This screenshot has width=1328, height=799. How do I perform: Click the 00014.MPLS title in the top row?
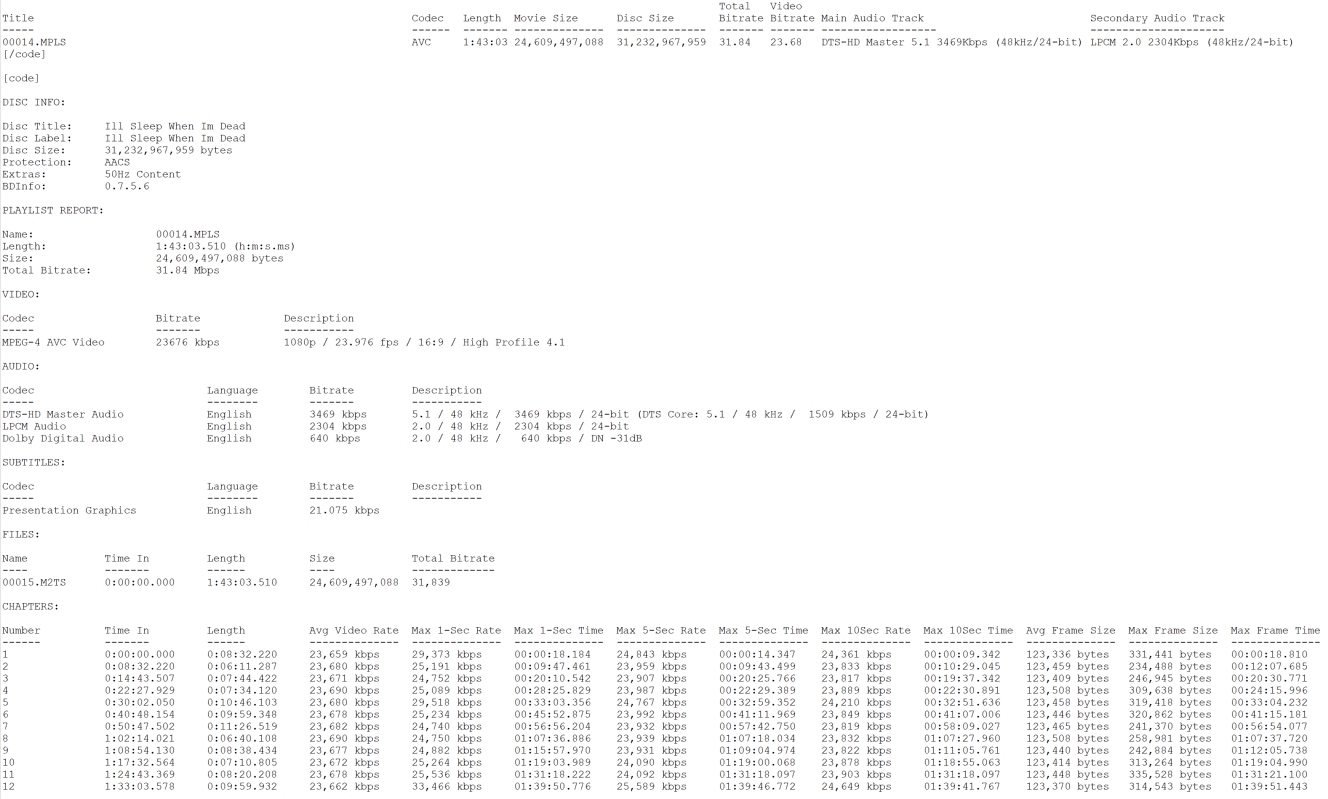[34, 42]
